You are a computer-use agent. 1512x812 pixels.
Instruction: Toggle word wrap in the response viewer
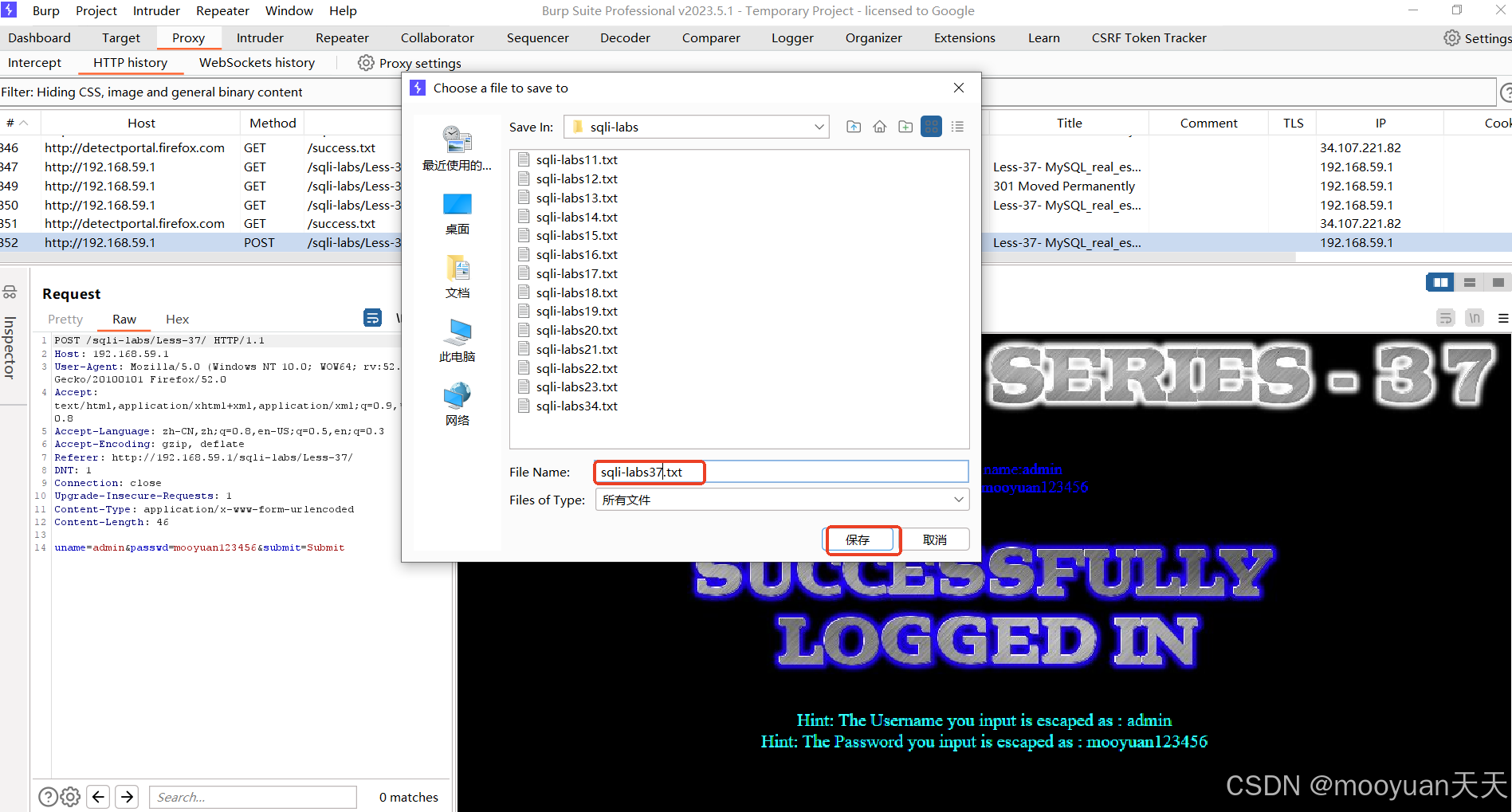[x=1446, y=318]
